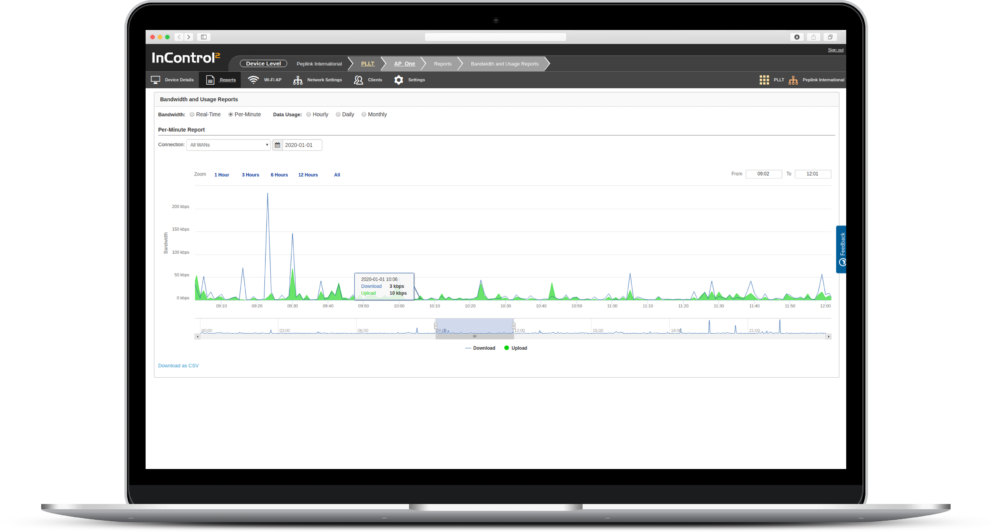Open the Device Details menu label
The image size is (992, 532).
(179, 80)
